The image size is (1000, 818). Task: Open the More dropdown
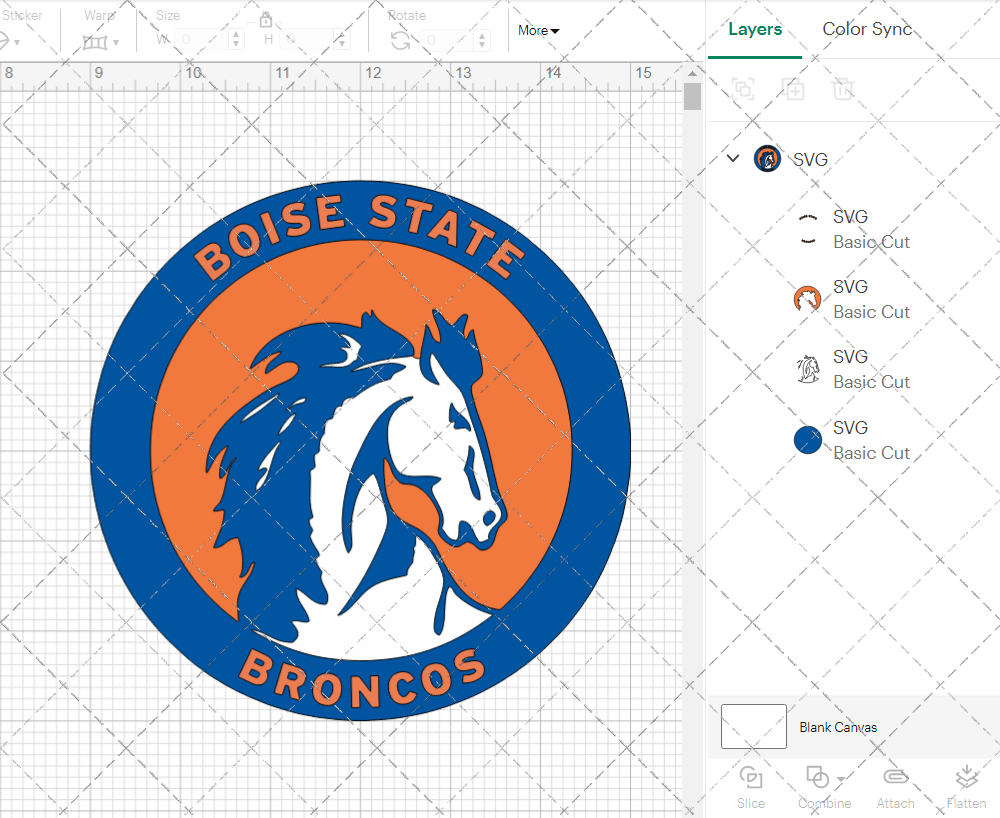pos(537,30)
